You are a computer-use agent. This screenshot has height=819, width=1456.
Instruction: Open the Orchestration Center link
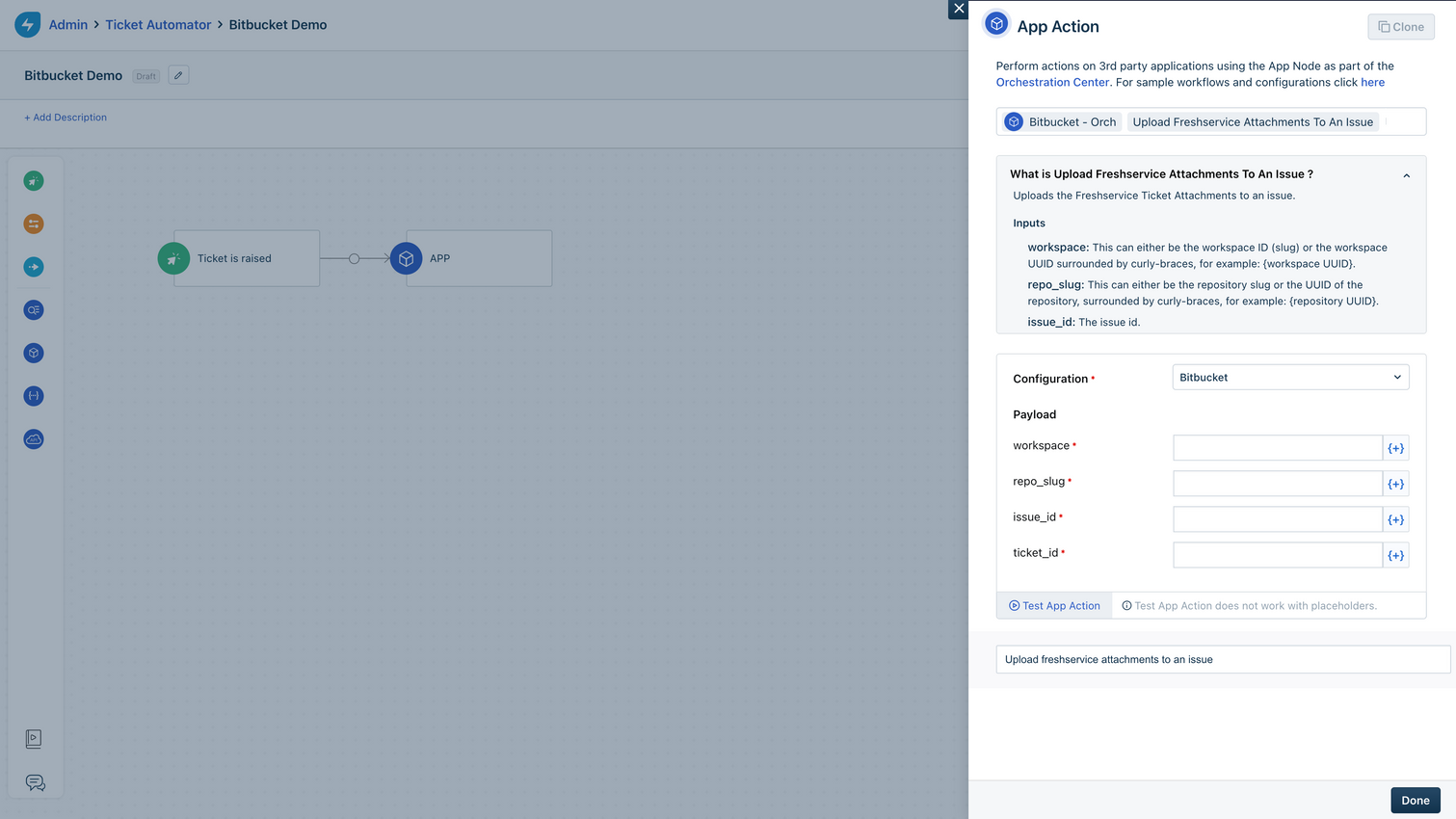pos(1052,83)
